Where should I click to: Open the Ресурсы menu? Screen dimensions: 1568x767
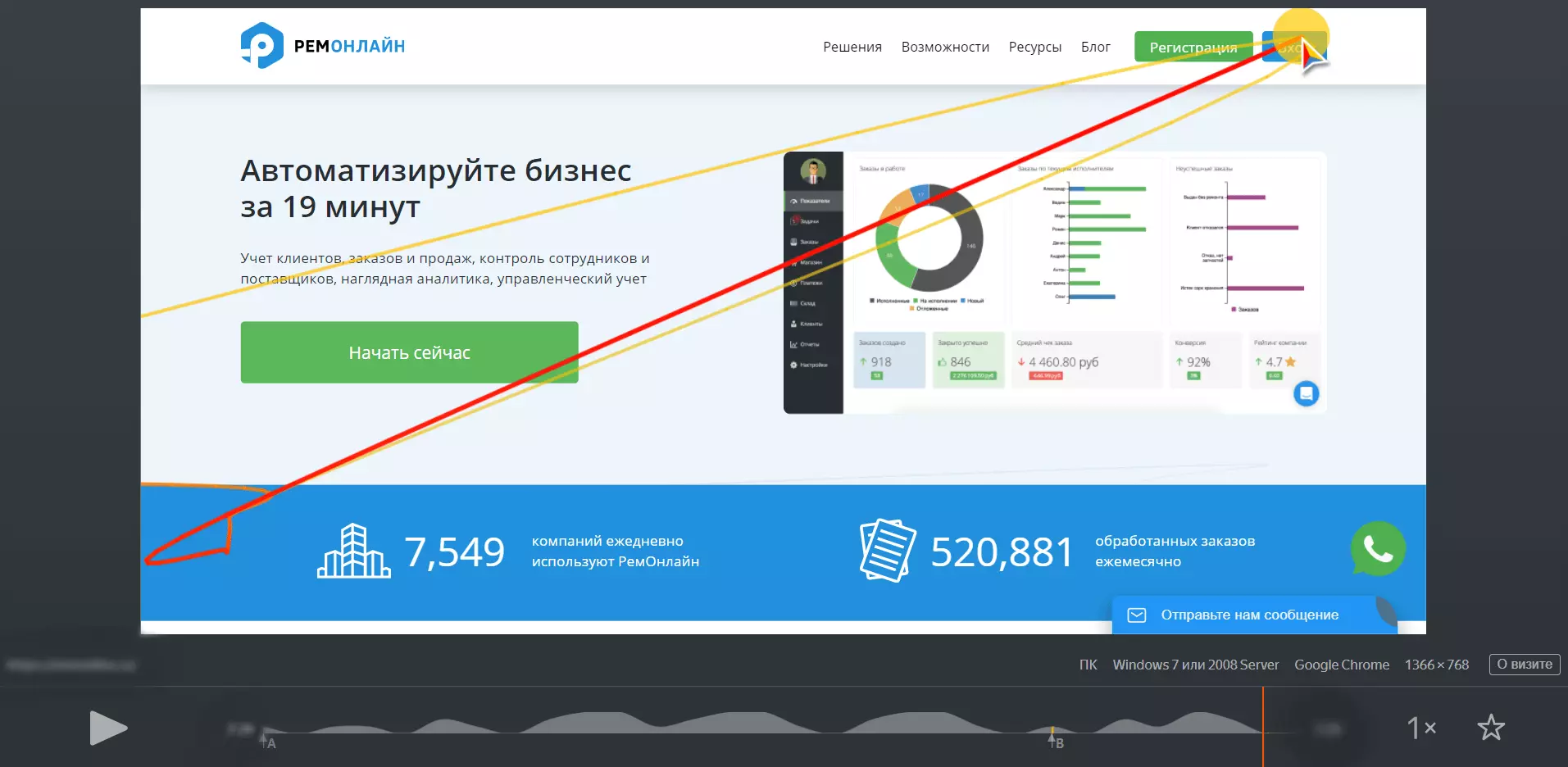pos(1035,48)
